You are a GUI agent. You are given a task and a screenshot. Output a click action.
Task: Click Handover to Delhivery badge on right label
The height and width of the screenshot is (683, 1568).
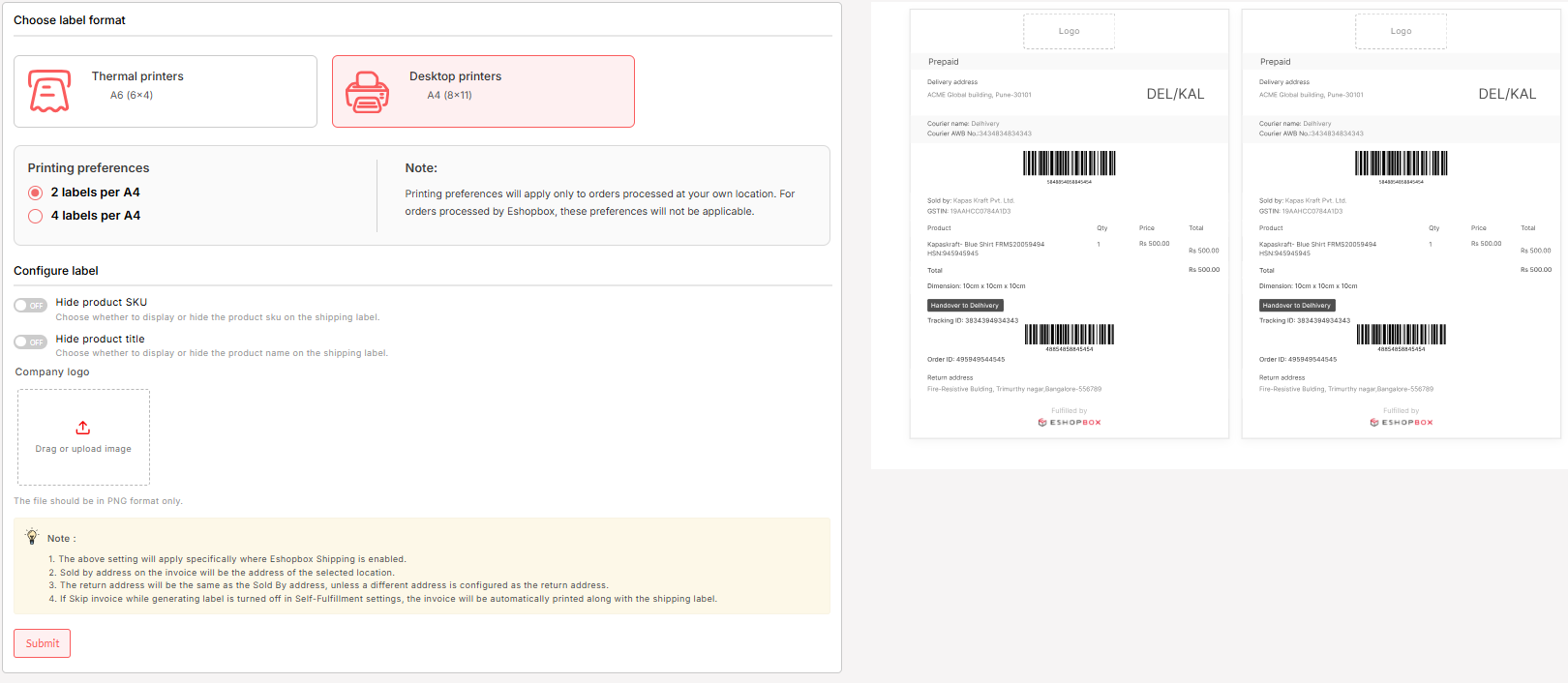(1297, 306)
